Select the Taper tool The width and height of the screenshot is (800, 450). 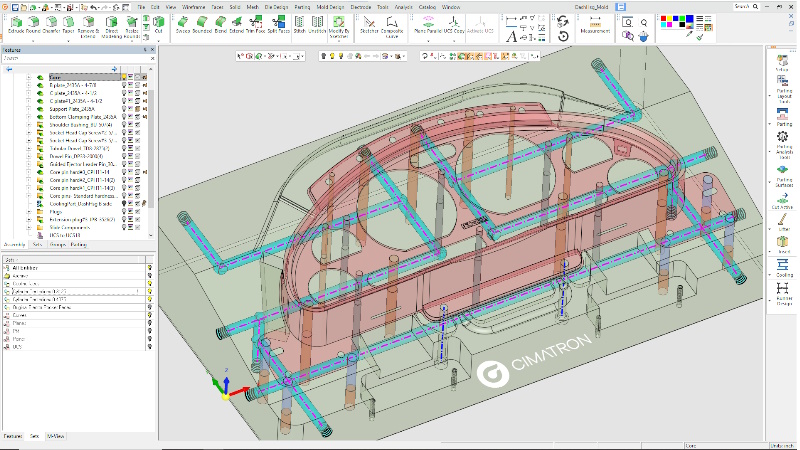(x=68, y=24)
